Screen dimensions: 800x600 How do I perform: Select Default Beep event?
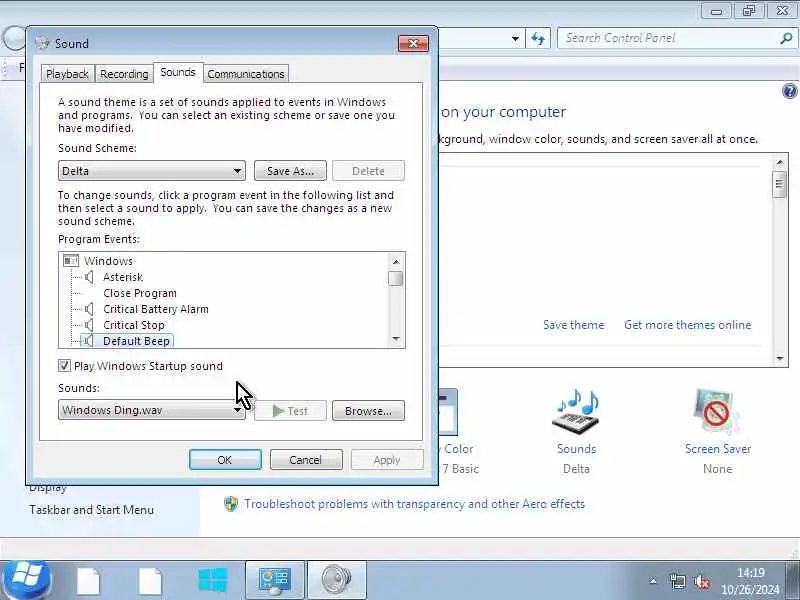point(136,341)
